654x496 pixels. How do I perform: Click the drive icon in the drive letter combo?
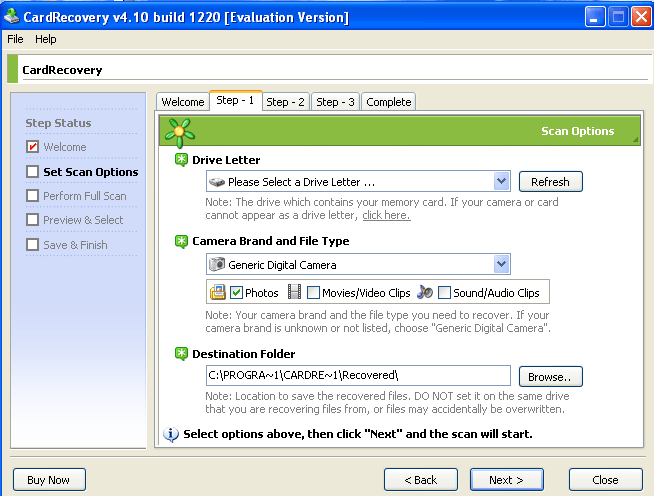pyautogui.click(x=217, y=182)
